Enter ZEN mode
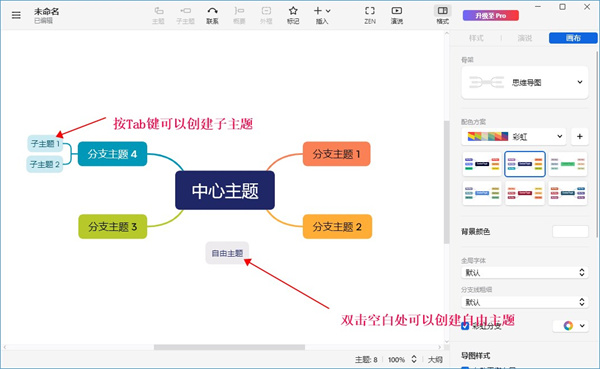 click(x=370, y=15)
